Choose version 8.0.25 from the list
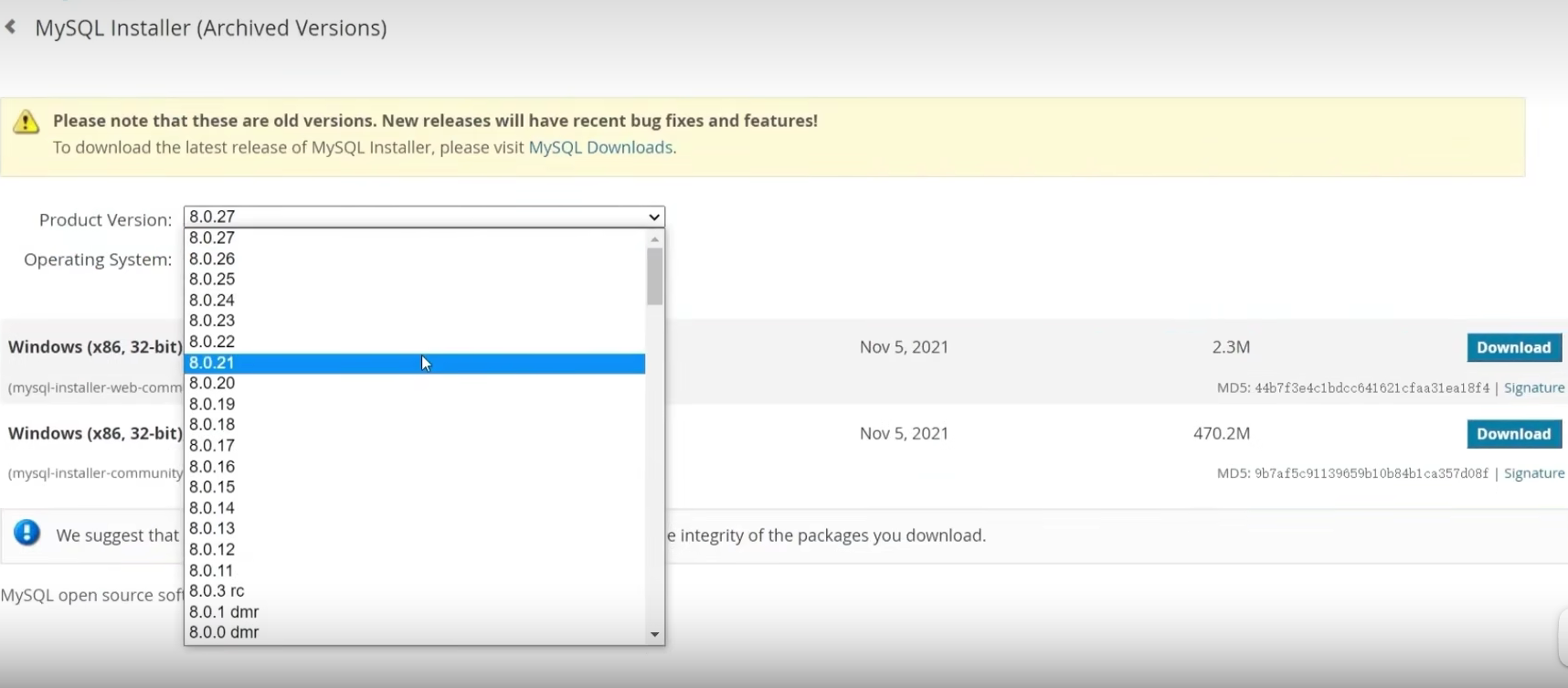1568x688 pixels. (415, 280)
